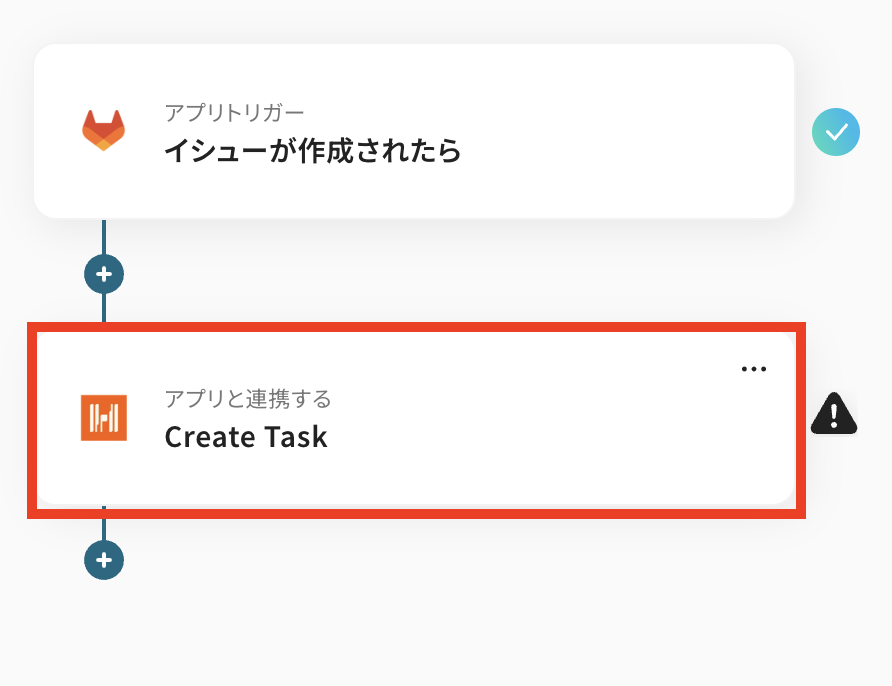
Task: Click empty canvas below the bottom plus button
Action: (104, 630)
